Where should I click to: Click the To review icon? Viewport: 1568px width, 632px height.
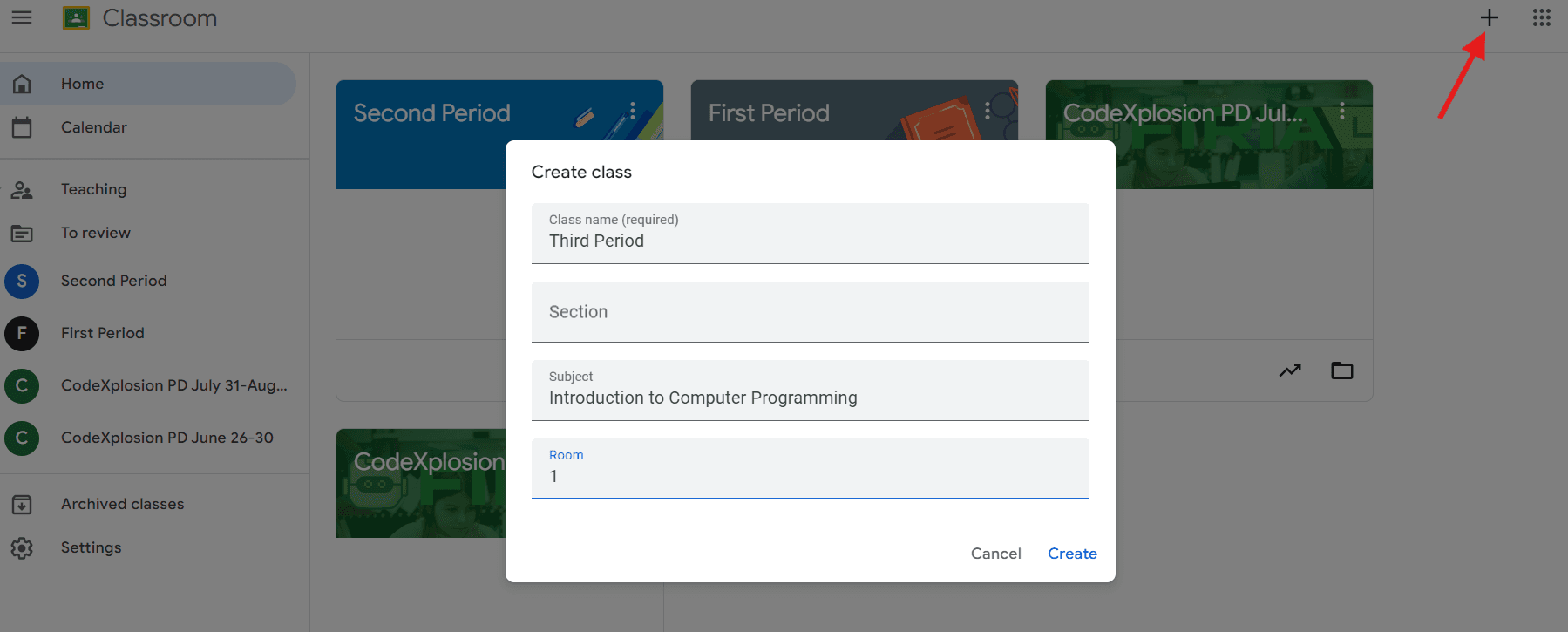[22, 233]
